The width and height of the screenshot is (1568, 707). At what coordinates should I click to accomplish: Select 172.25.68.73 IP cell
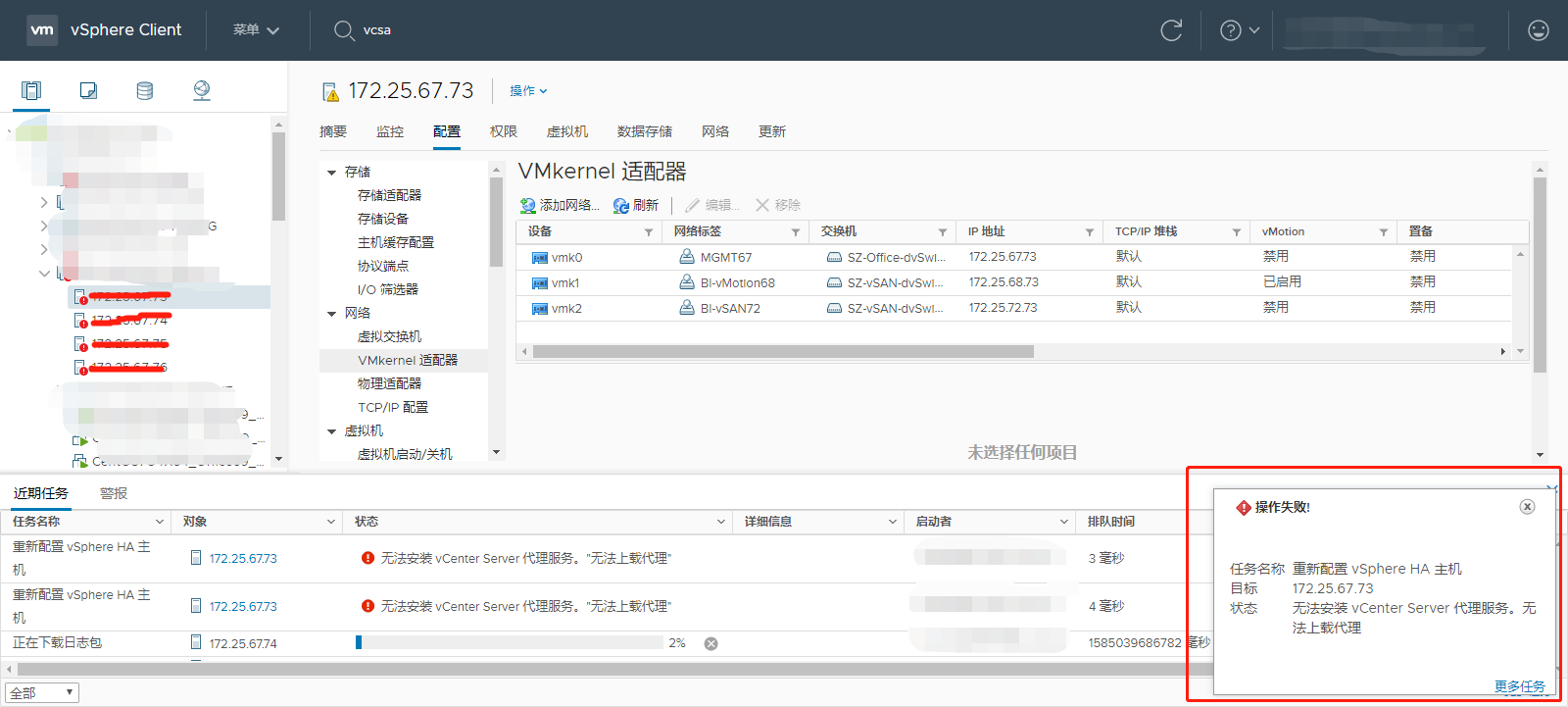point(1004,282)
